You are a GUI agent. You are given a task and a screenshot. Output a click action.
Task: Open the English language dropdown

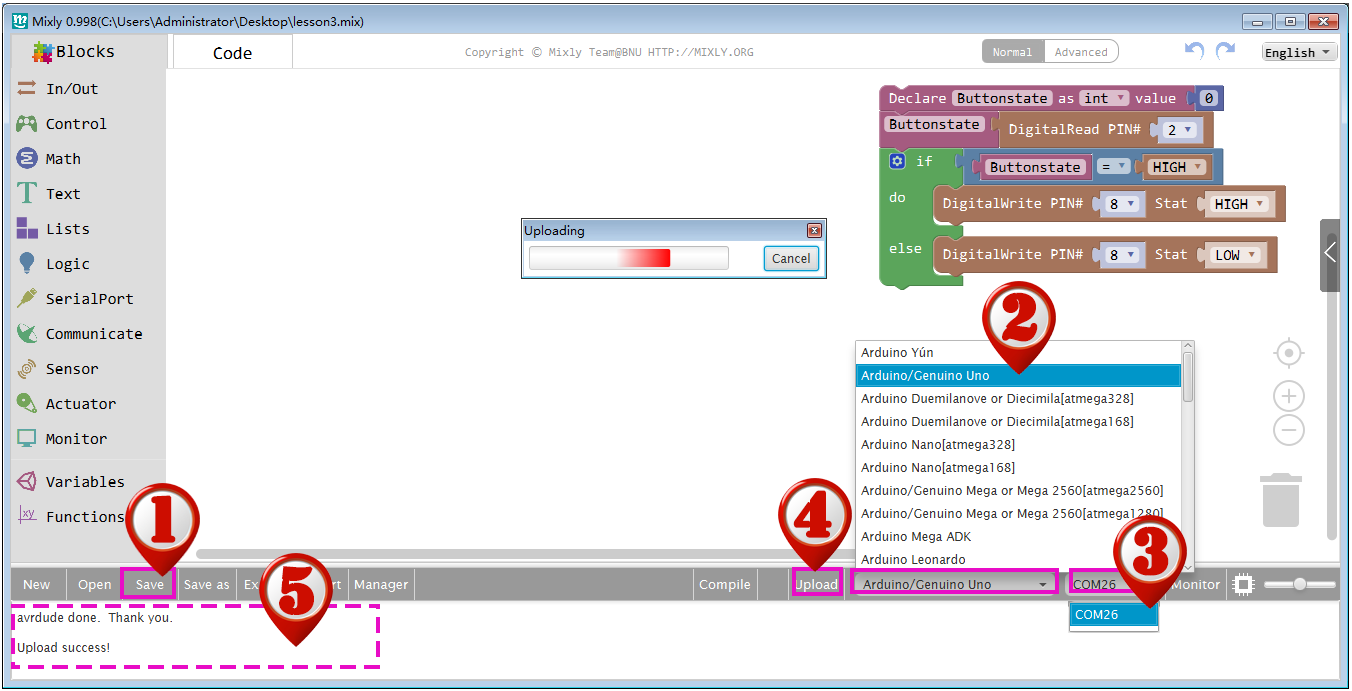(1299, 53)
